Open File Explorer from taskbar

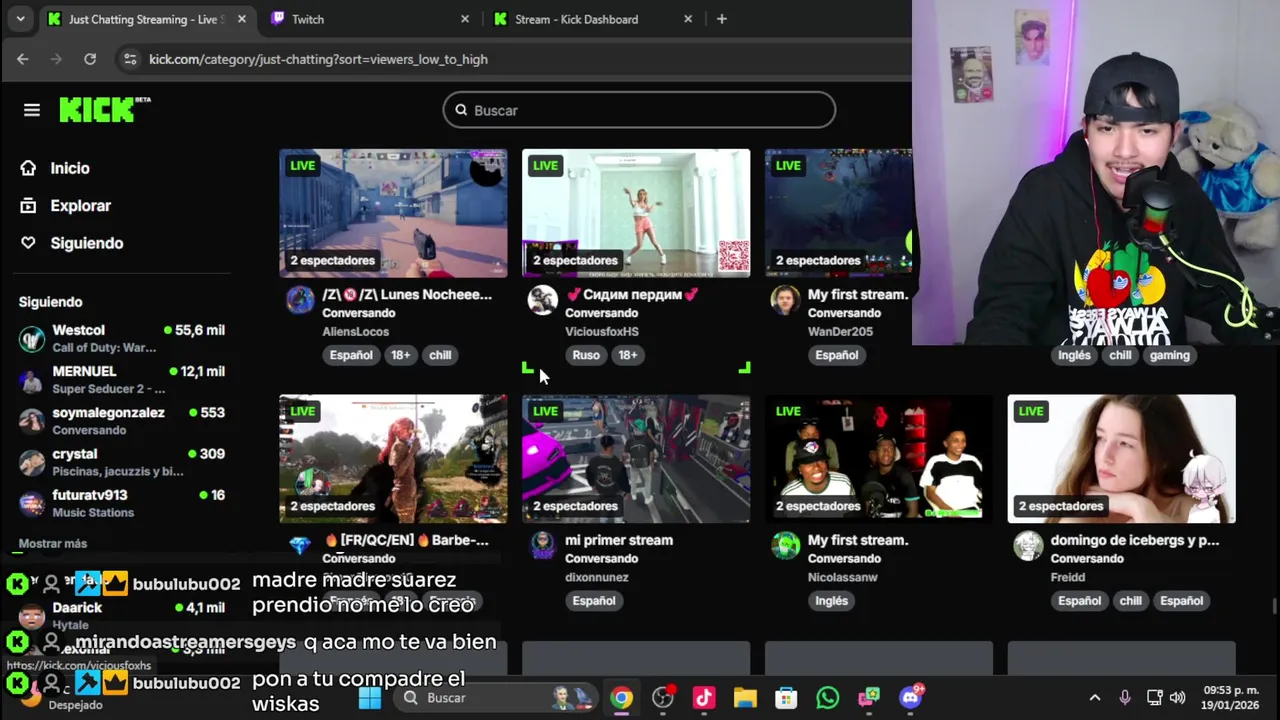click(745, 698)
